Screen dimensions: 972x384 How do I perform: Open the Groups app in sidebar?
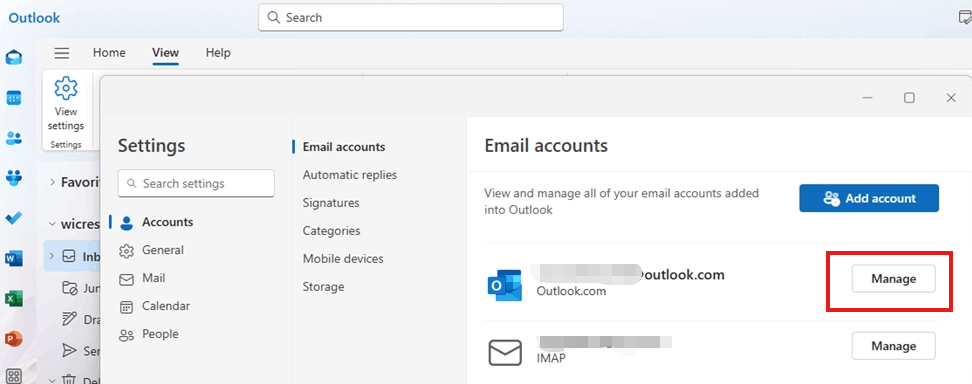tap(14, 178)
